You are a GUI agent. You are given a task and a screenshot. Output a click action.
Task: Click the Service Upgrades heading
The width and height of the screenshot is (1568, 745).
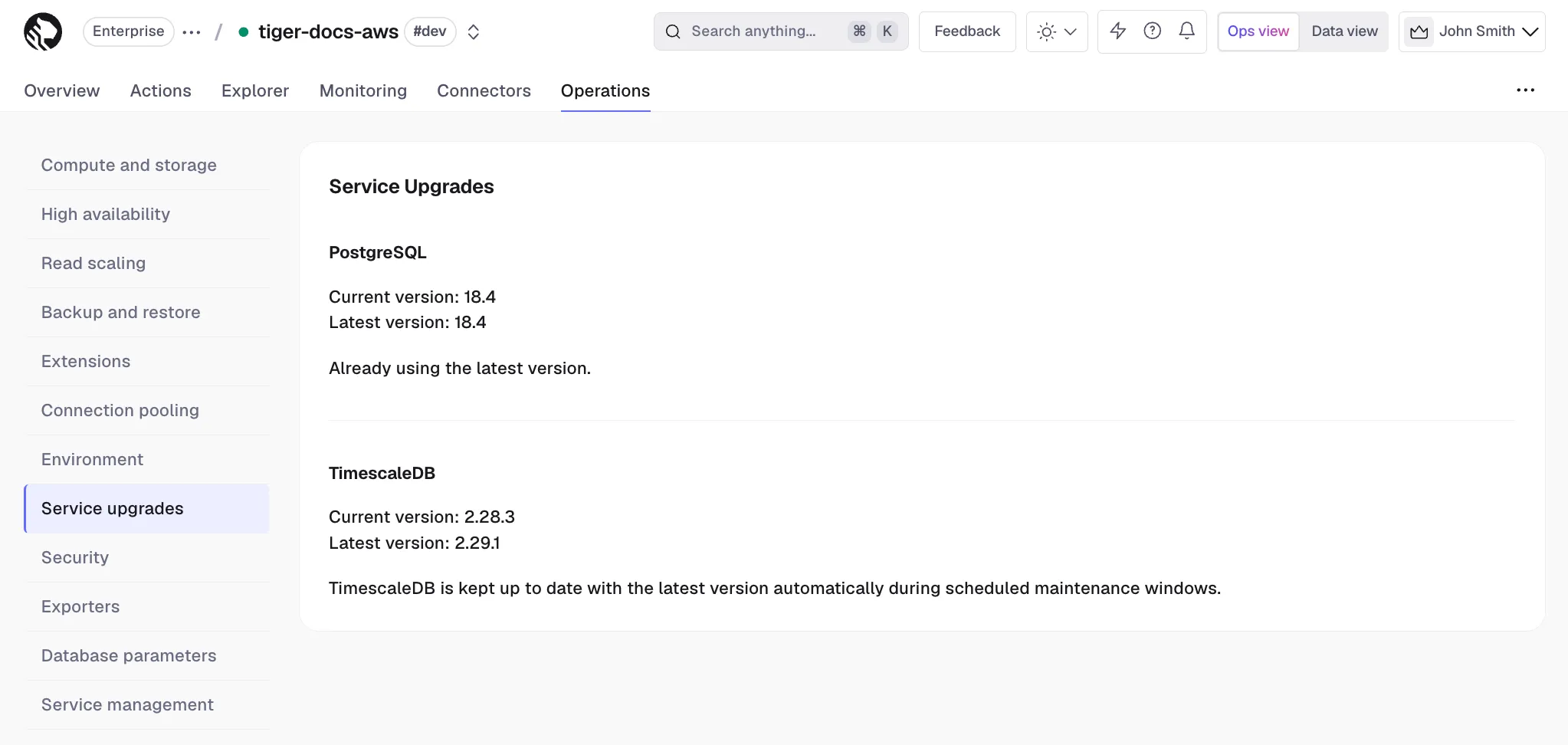click(x=412, y=186)
